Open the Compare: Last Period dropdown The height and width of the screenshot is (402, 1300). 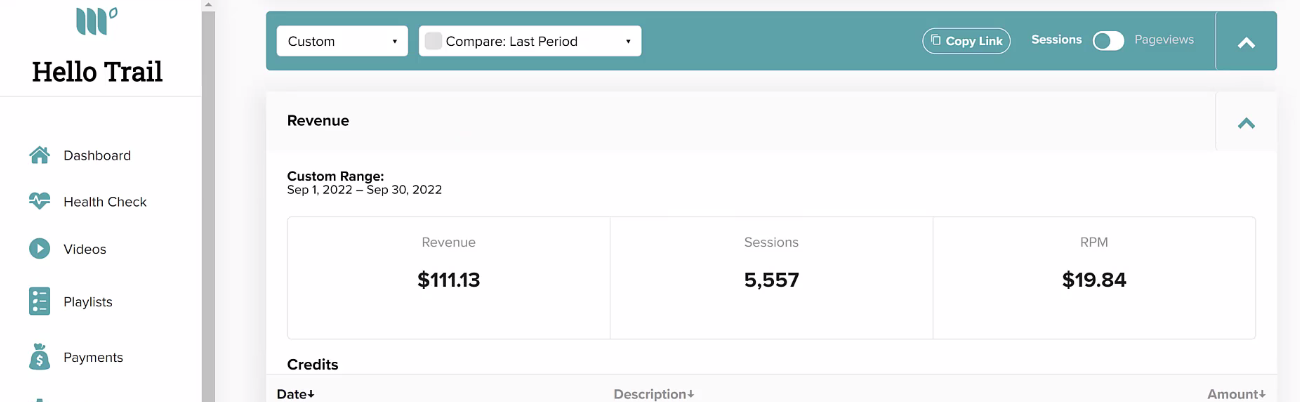pos(530,41)
